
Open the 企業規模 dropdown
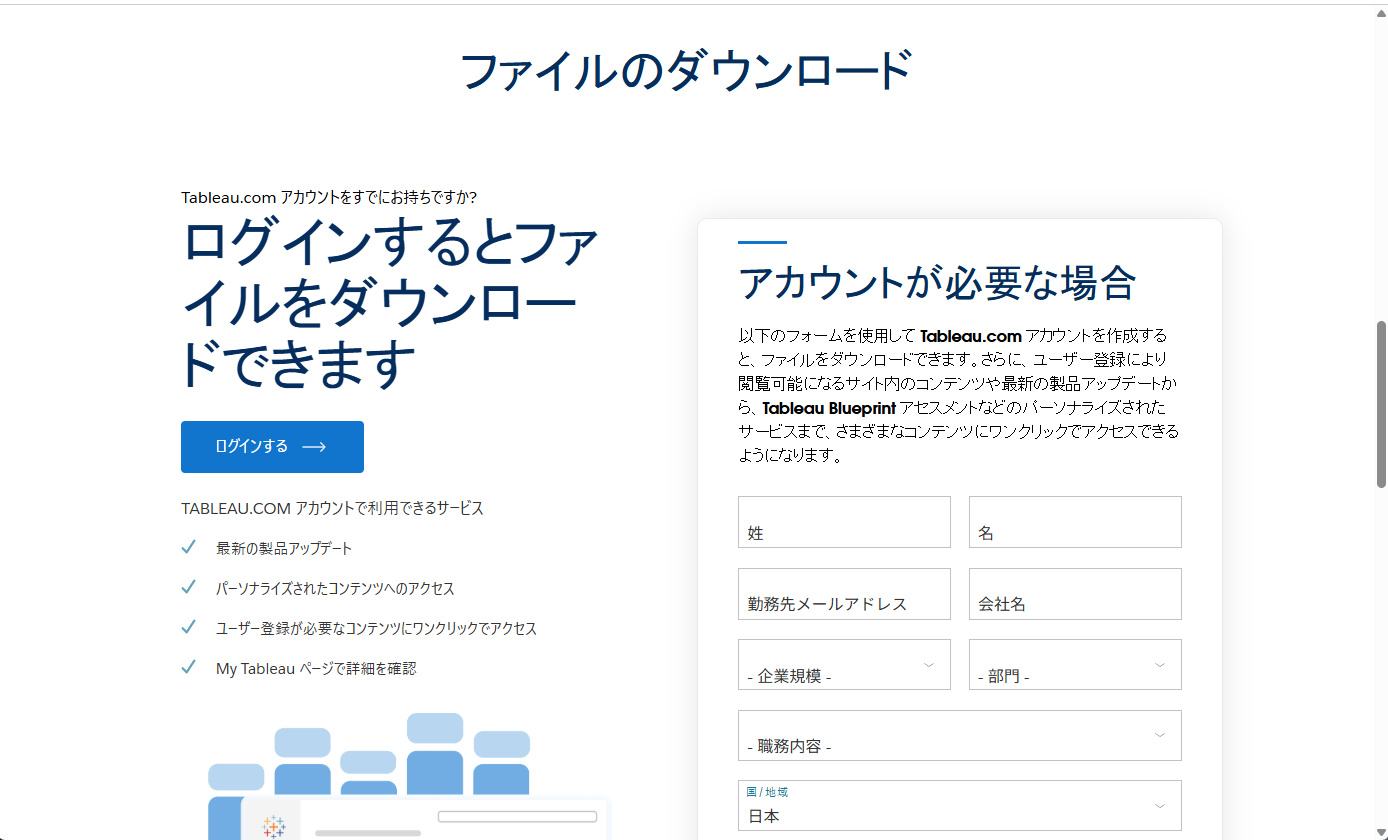click(x=844, y=665)
